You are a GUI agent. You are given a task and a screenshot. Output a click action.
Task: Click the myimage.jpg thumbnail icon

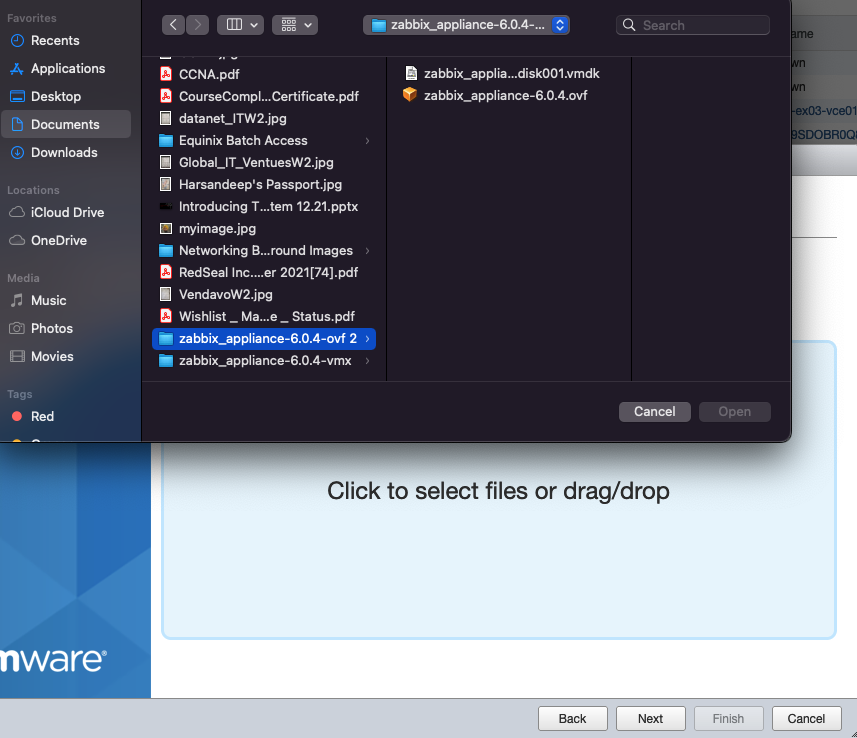[166, 229]
